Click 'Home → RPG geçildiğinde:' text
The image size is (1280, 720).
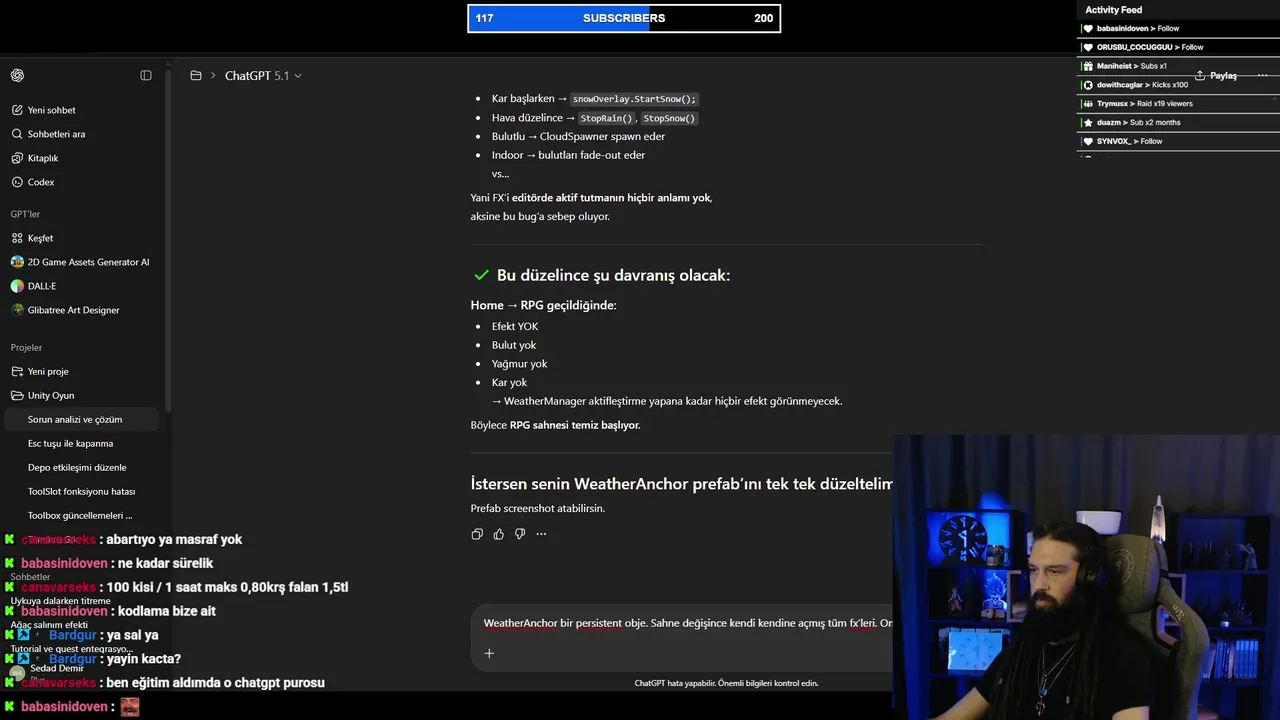(543, 305)
